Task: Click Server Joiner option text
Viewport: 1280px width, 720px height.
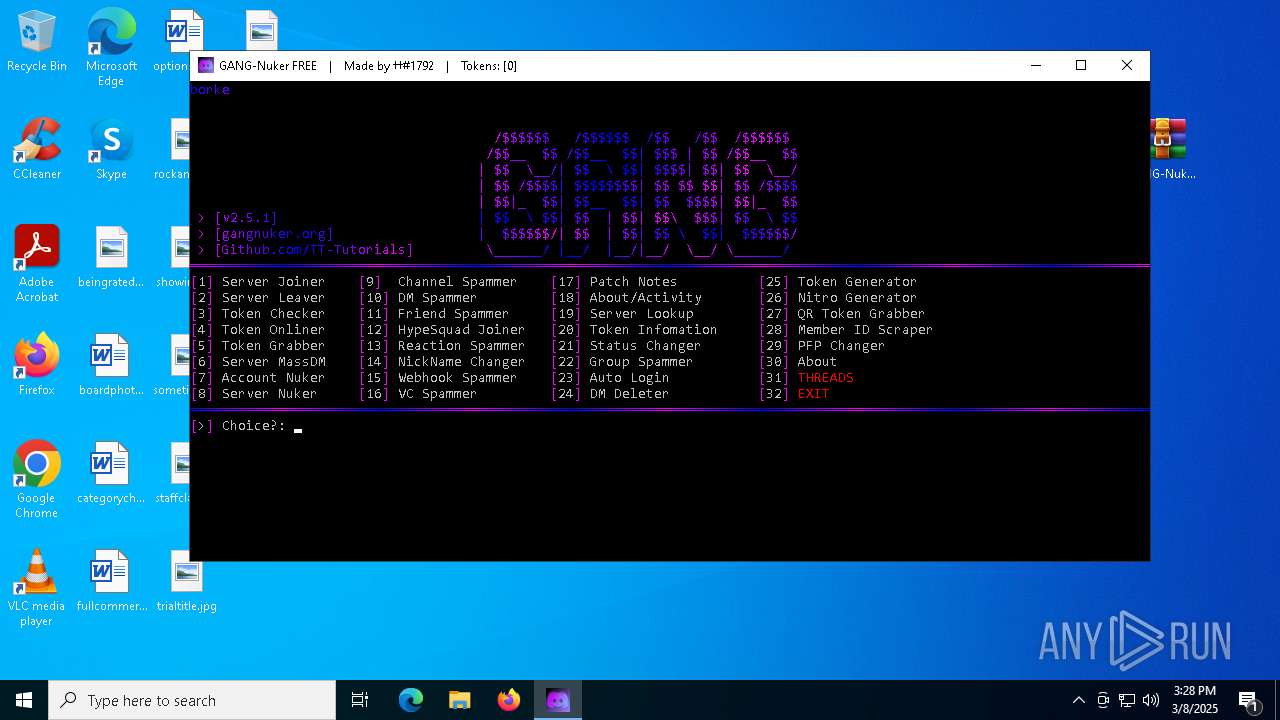Action: pyautogui.click(x=273, y=282)
